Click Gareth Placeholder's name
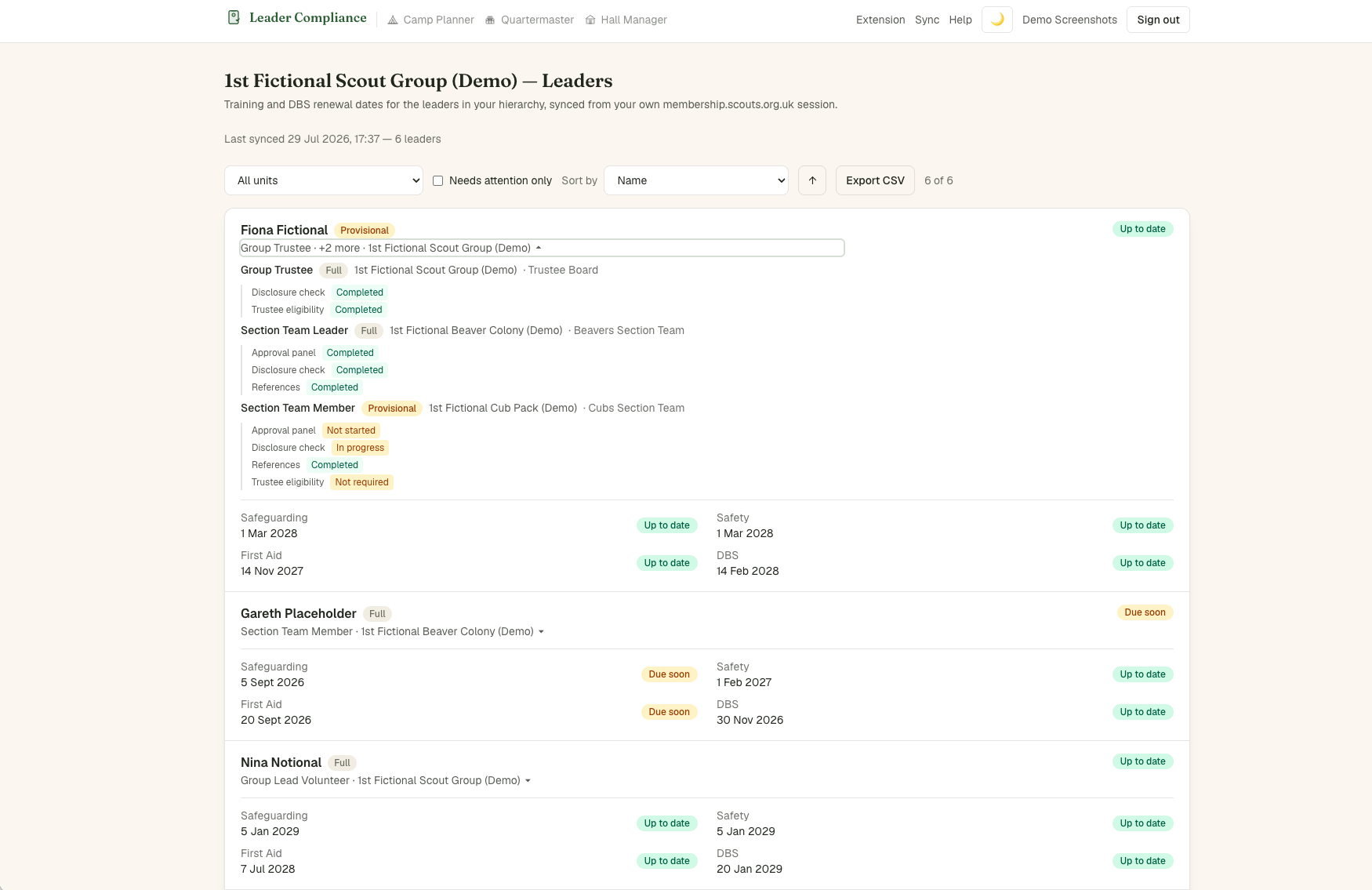Viewport: 1372px width, 890px height. point(298,613)
